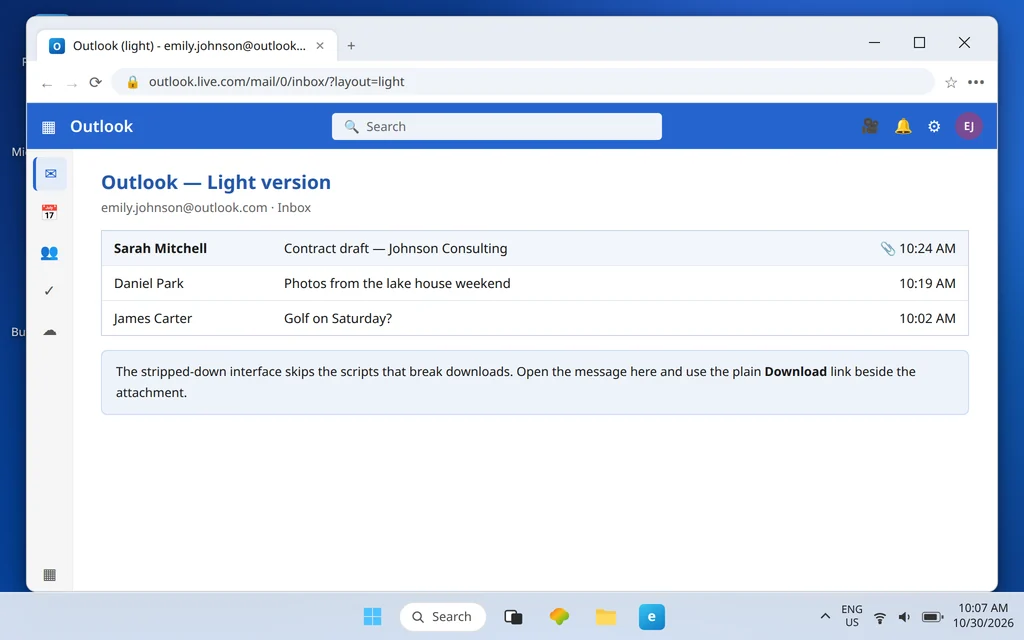Click the 10:24 AM timestamp

[x=927, y=248]
